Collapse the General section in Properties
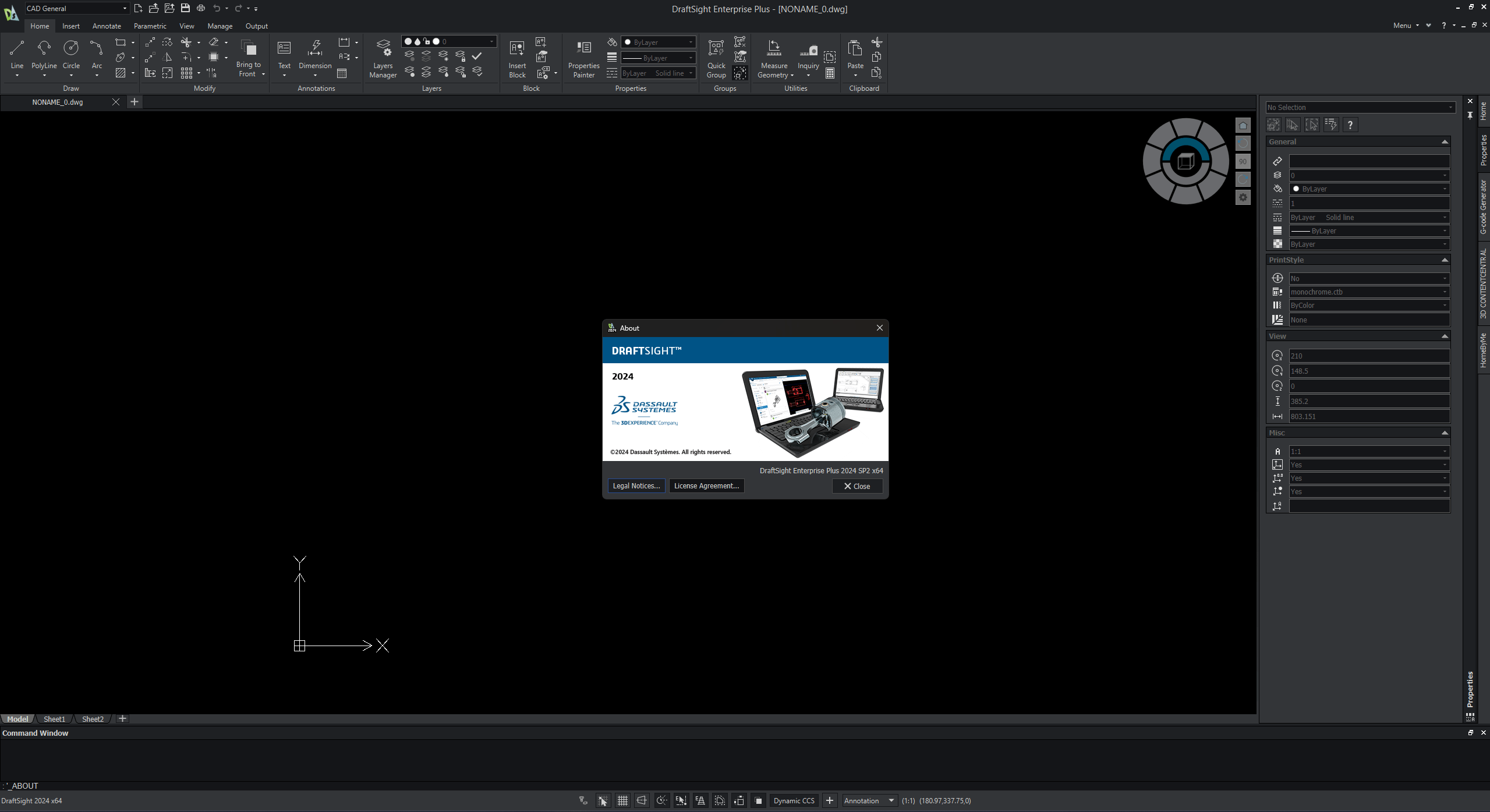This screenshot has height=812, width=1490. point(1444,142)
